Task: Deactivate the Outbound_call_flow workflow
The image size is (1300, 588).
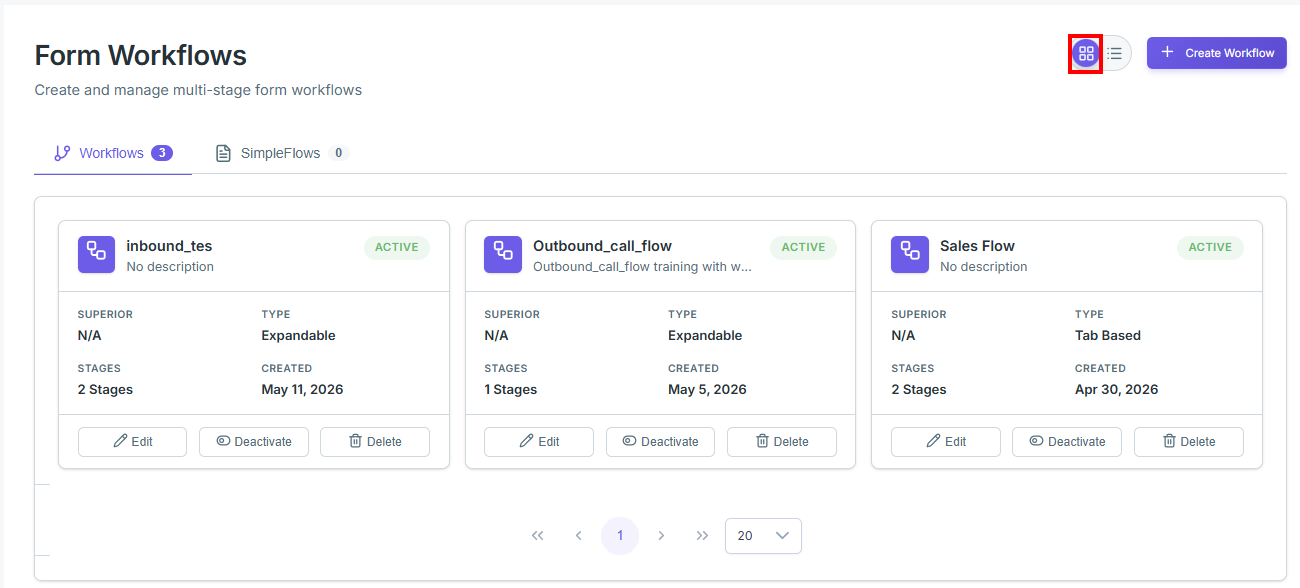Action: [660, 442]
